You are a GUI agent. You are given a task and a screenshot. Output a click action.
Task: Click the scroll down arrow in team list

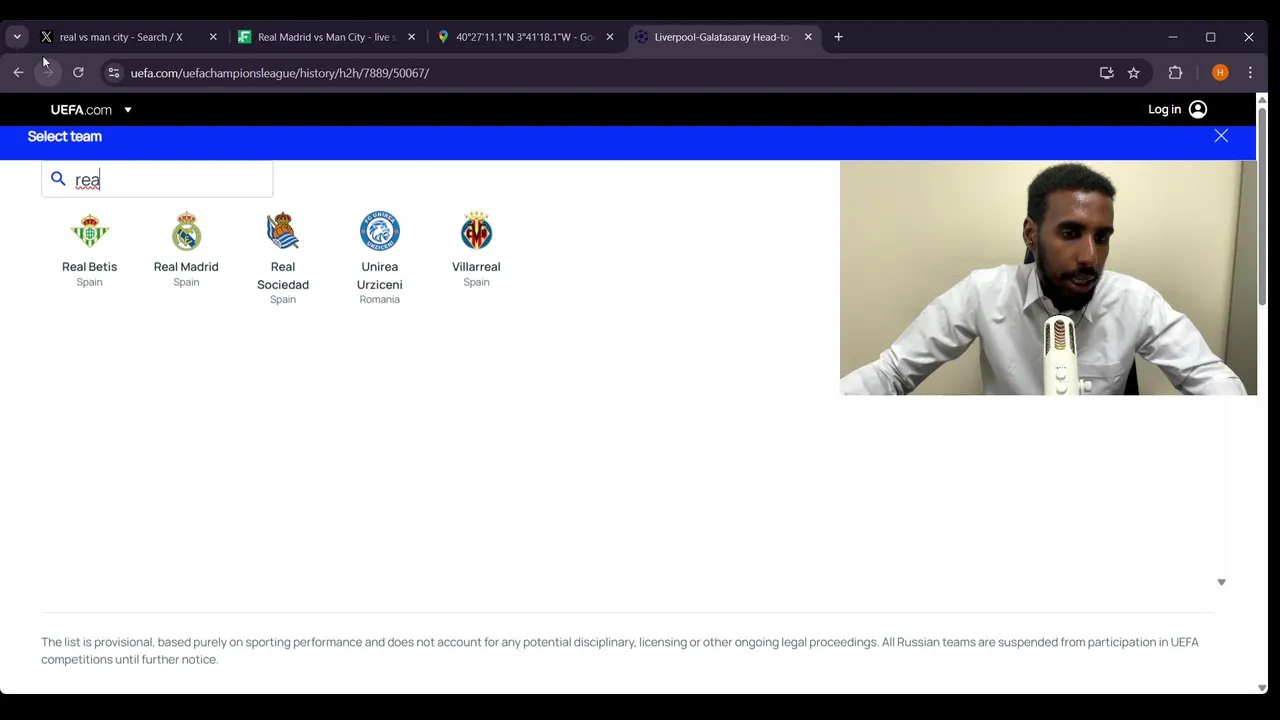click(x=1221, y=582)
